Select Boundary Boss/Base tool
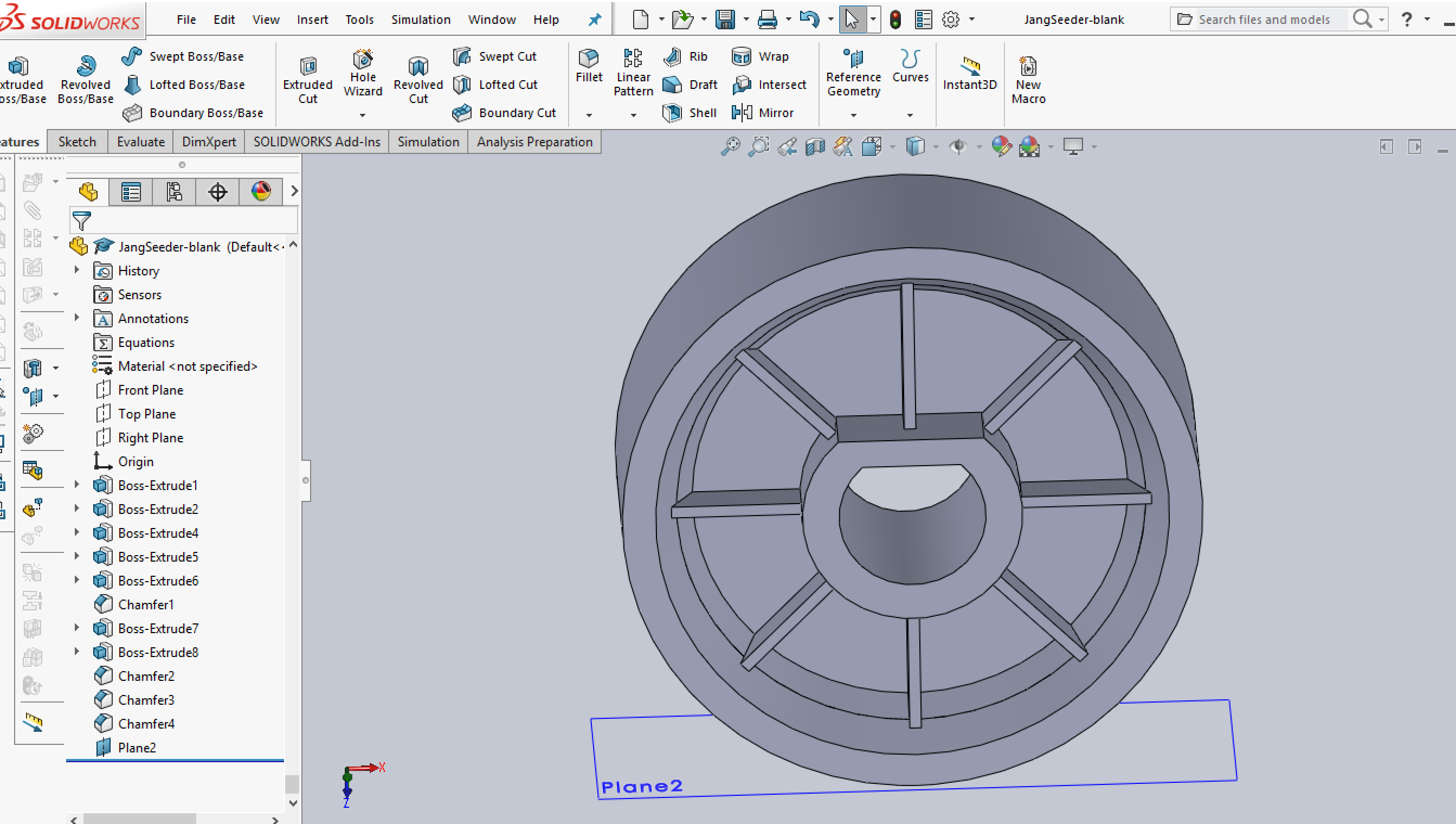 [194, 113]
